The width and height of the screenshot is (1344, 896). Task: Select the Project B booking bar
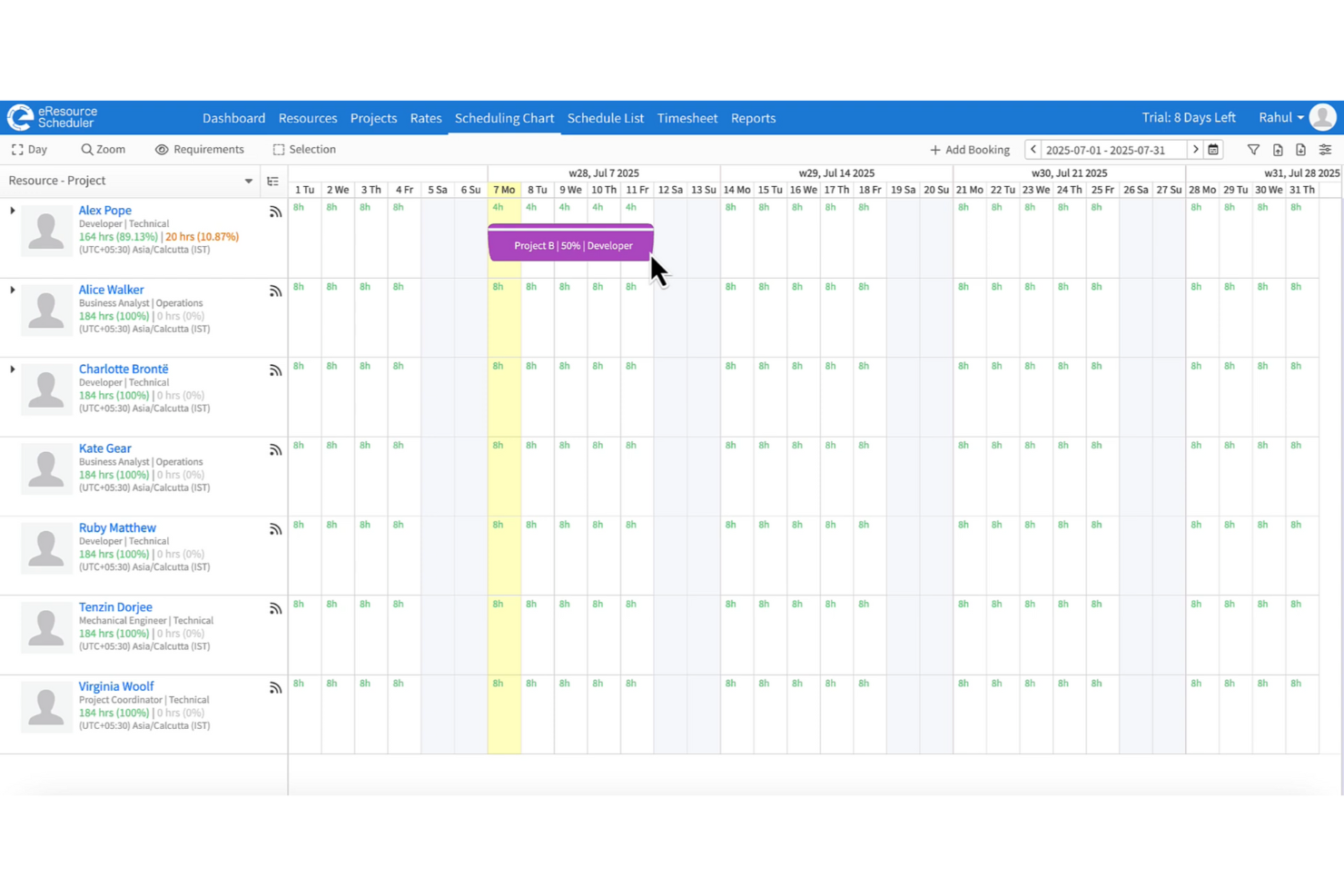(x=569, y=245)
